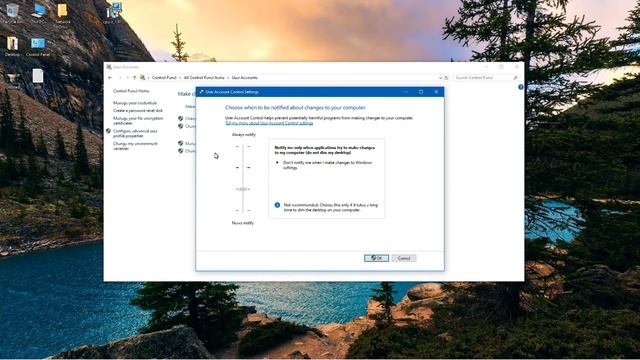This screenshot has width=640, height=360.
Task: Open 'Tell me more about User Account Control settings'
Action: pyautogui.click(x=269, y=123)
